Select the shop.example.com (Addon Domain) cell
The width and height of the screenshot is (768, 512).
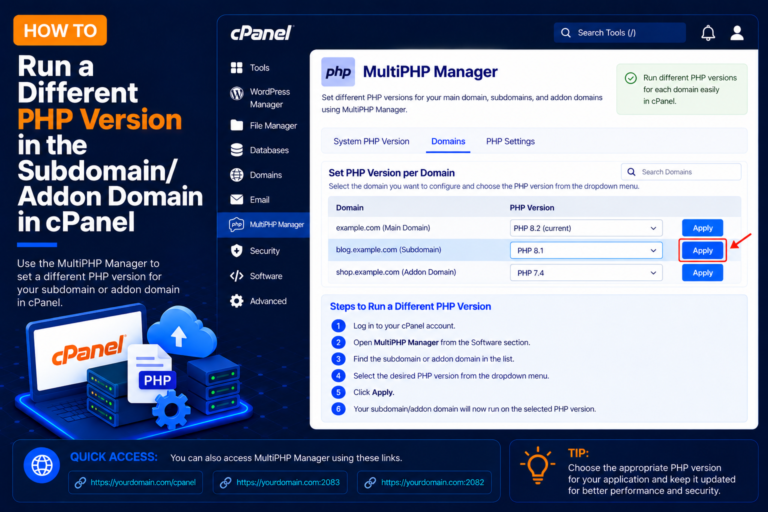396,272
